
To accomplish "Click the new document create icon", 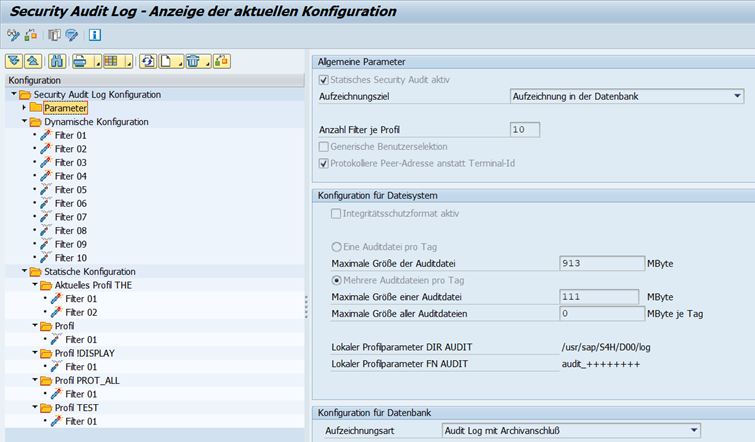I will (x=166, y=62).
